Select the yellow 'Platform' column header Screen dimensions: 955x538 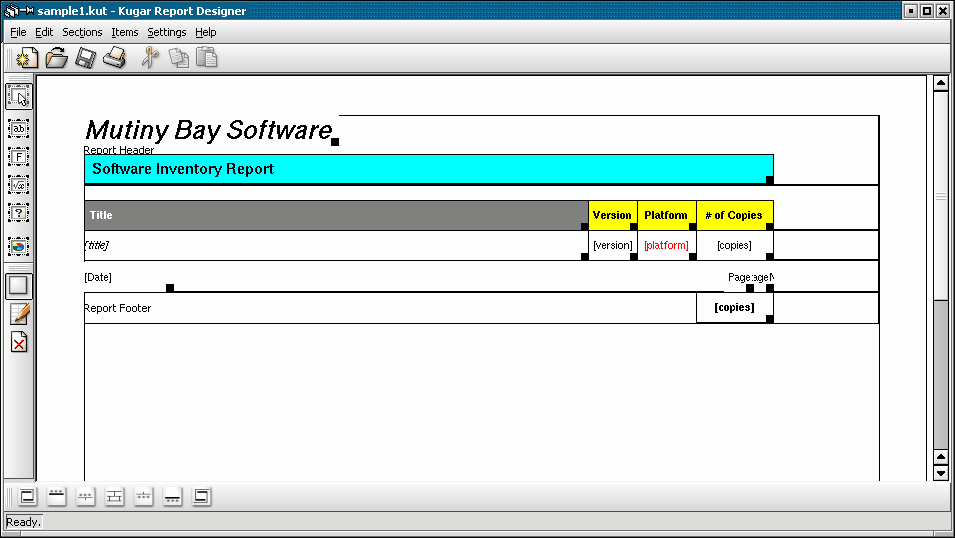tap(667, 215)
